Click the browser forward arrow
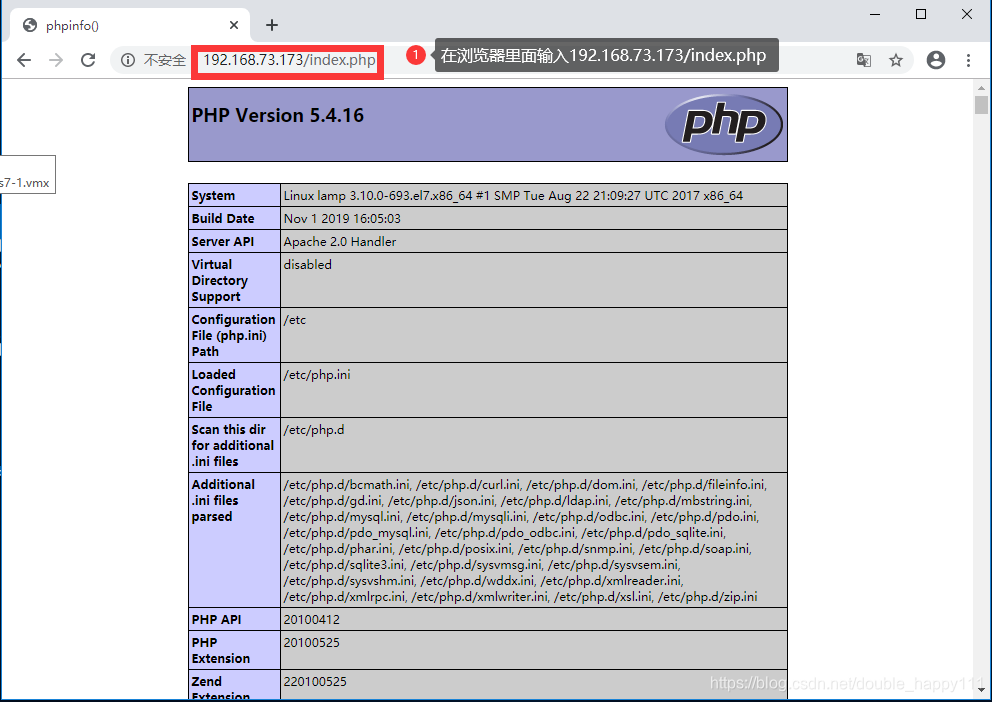Screen dimensions: 992x702 56,60
